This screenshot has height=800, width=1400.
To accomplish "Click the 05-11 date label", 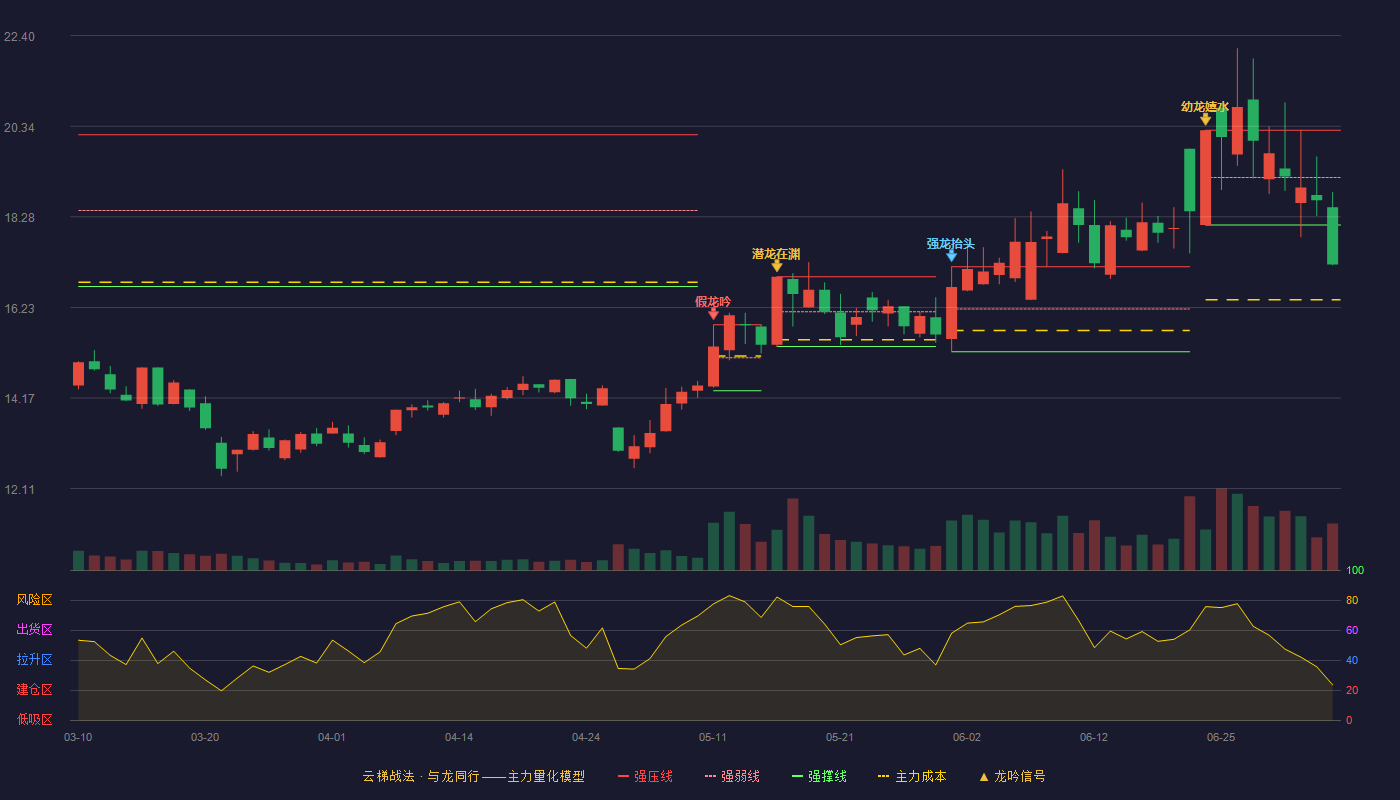I will (x=713, y=737).
